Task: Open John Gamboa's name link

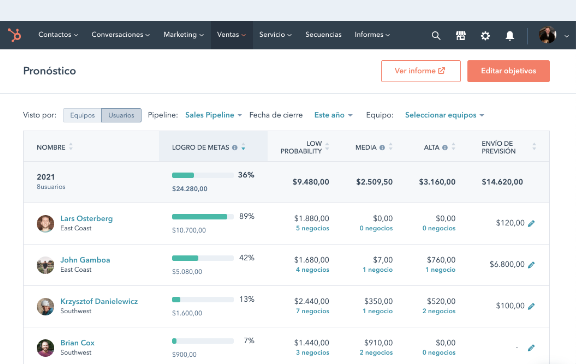Action: (85, 260)
